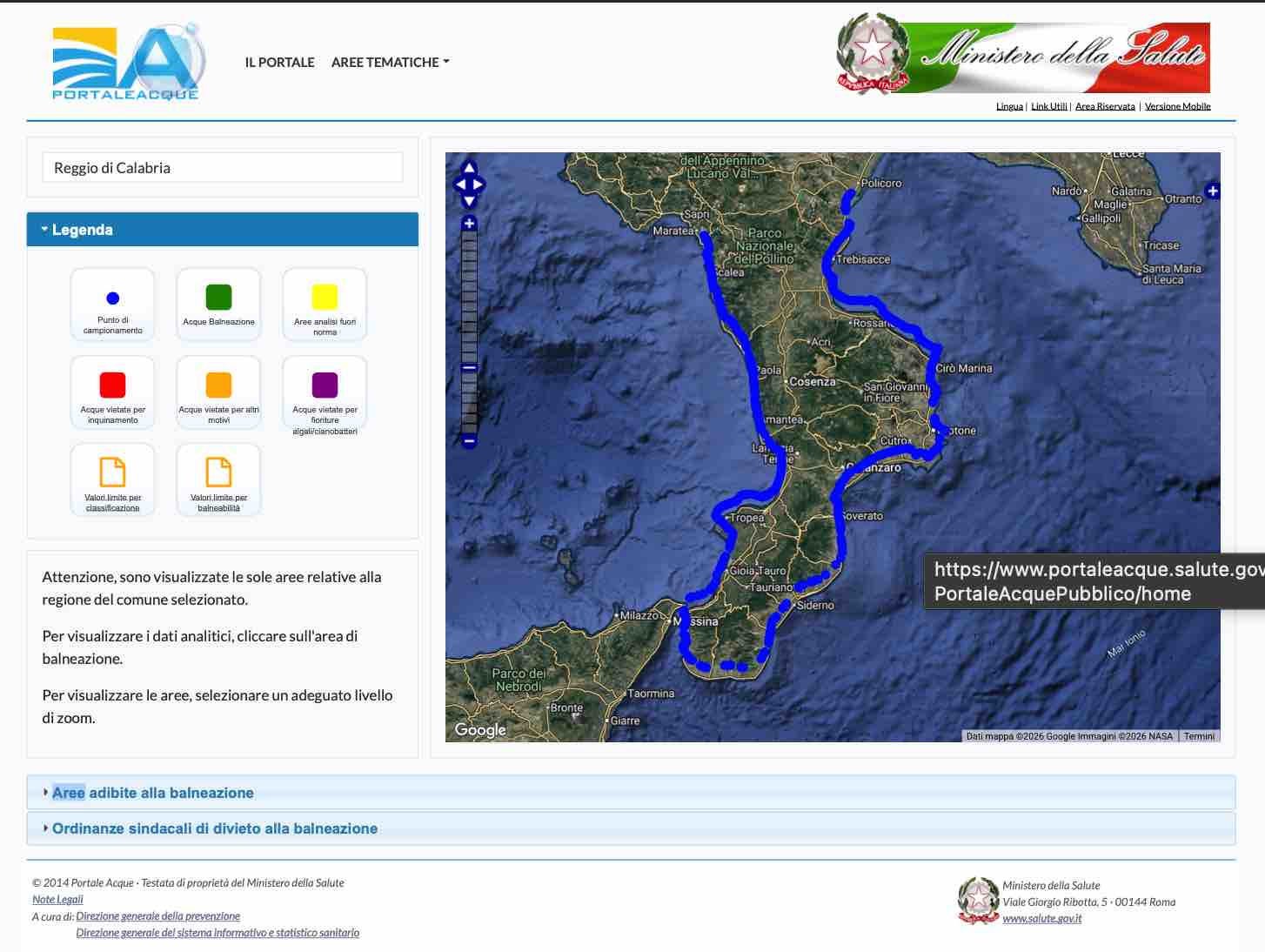Open the Il Portale menu
Image resolution: width=1265 pixels, height=952 pixels.
(279, 63)
